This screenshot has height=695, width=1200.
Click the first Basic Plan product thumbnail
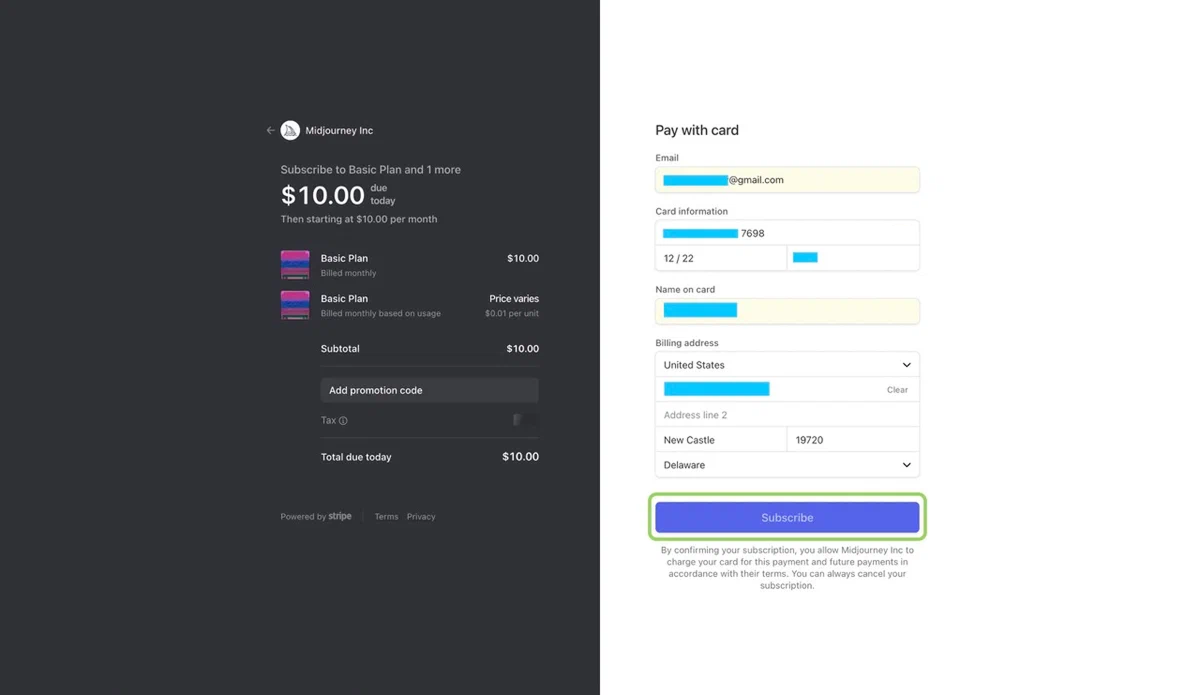pyautogui.click(x=295, y=264)
